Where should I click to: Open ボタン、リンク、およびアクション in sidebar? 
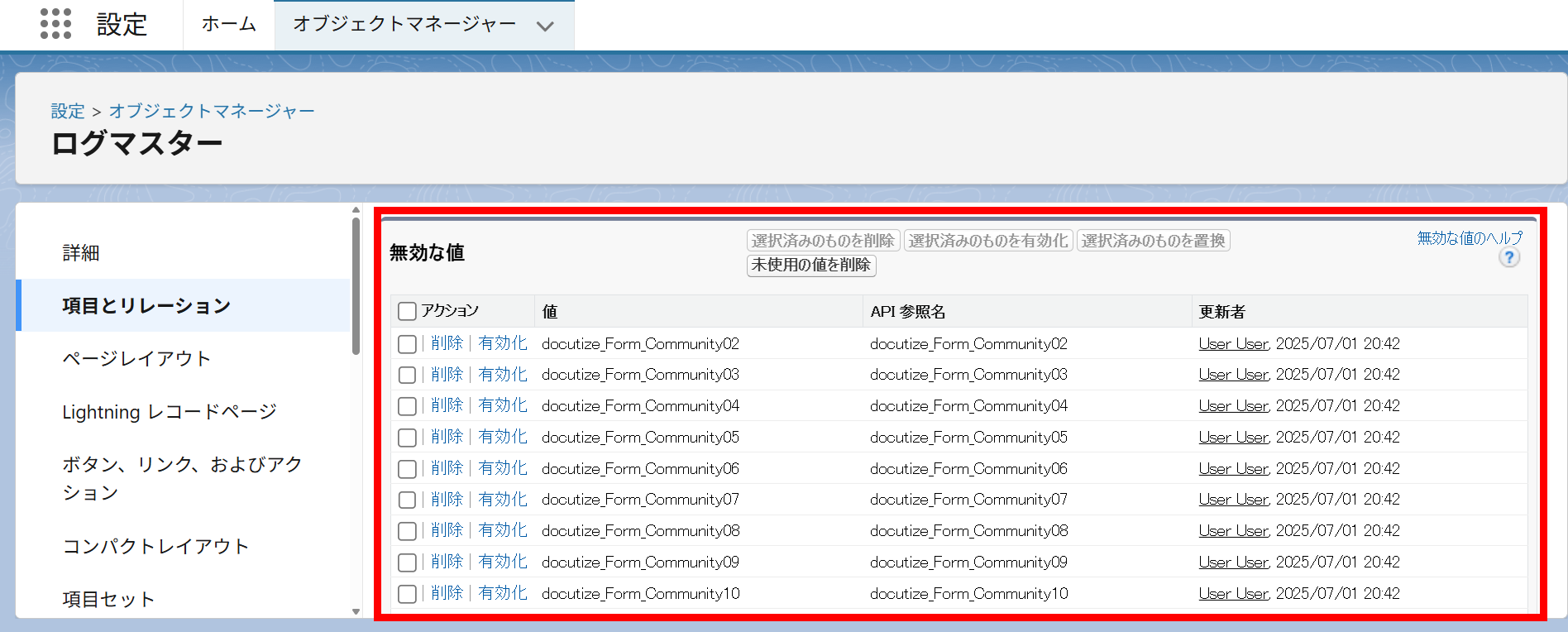(184, 478)
